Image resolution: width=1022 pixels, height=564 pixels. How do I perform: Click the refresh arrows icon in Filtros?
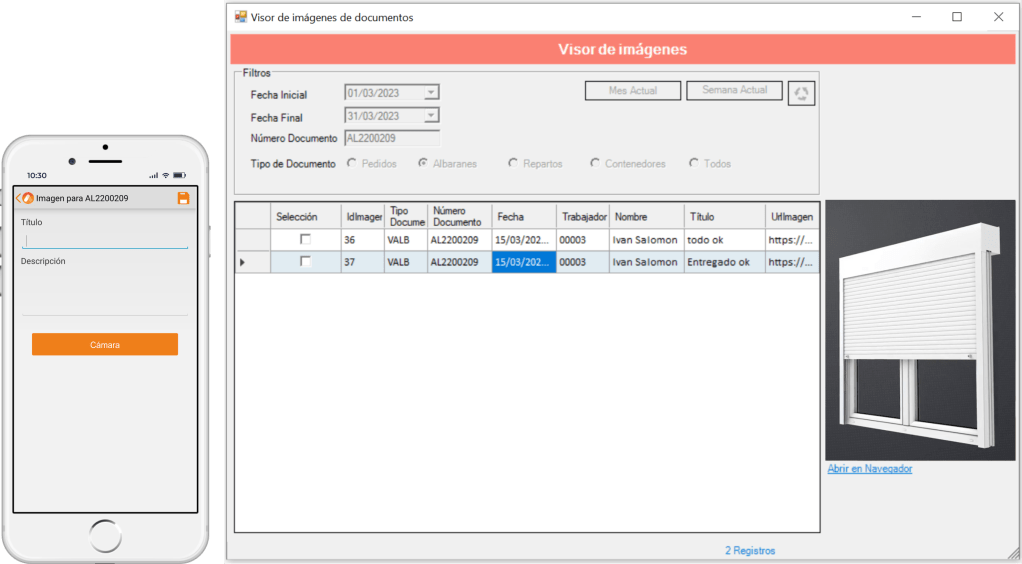pyautogui.click(x=801, y=94)
